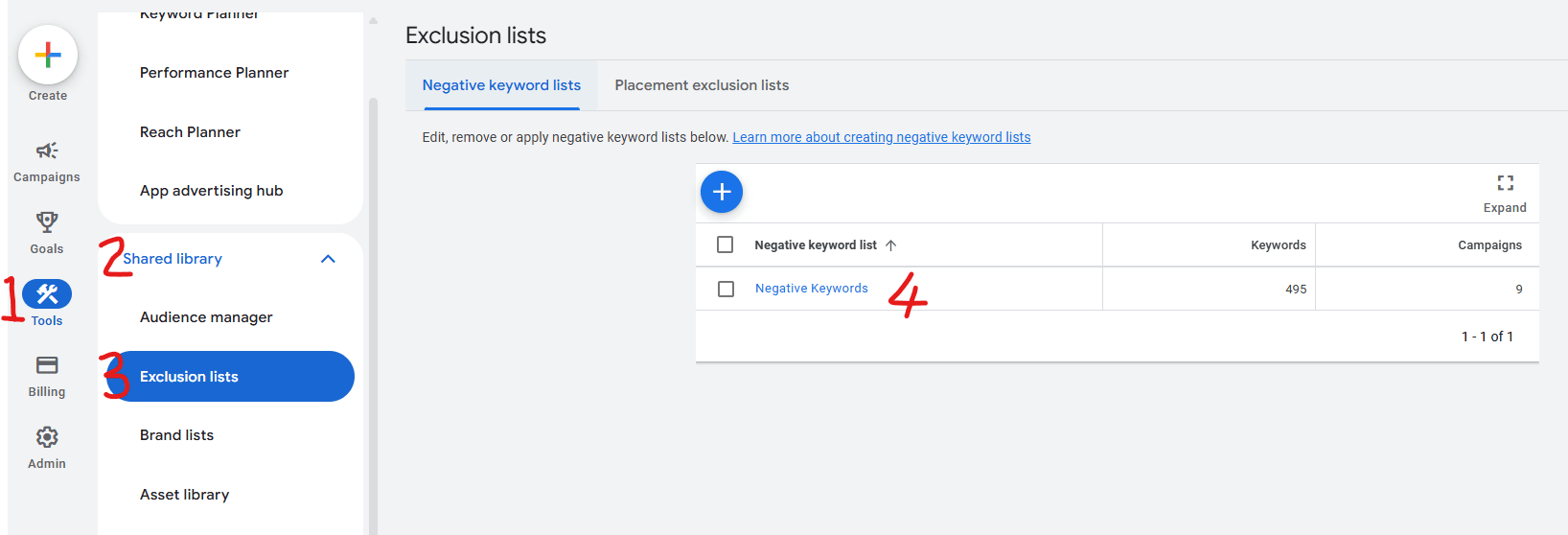Tick the Negative Keywords row checkbox
The height and width of the screenshot is (535, 1568).
pos(726,289)
